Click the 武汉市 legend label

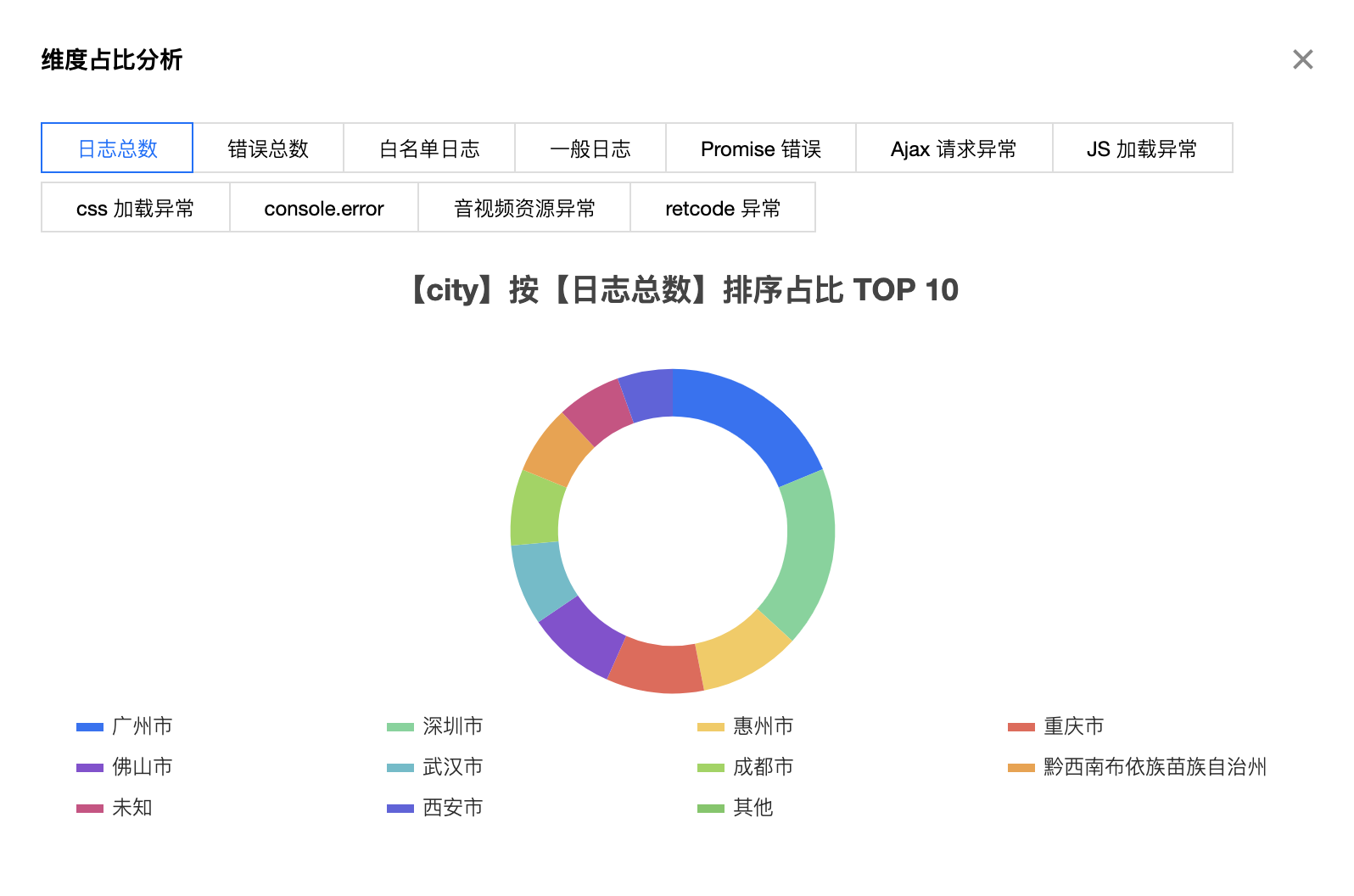click(x=453, y=767)
